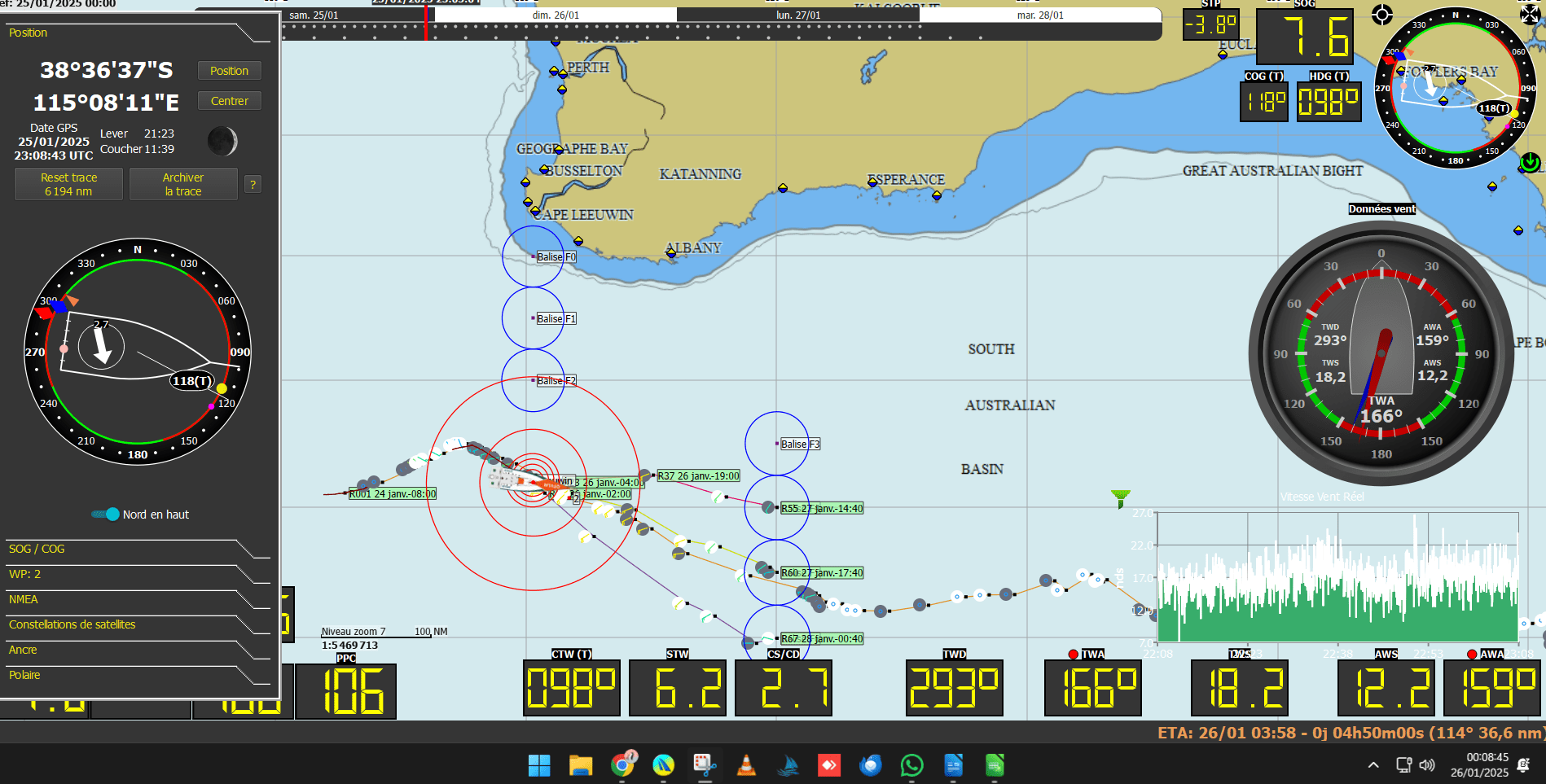Select lun. 27/01 on the timeline
This screenshot has height=784, width=1546.
(798, 15)
